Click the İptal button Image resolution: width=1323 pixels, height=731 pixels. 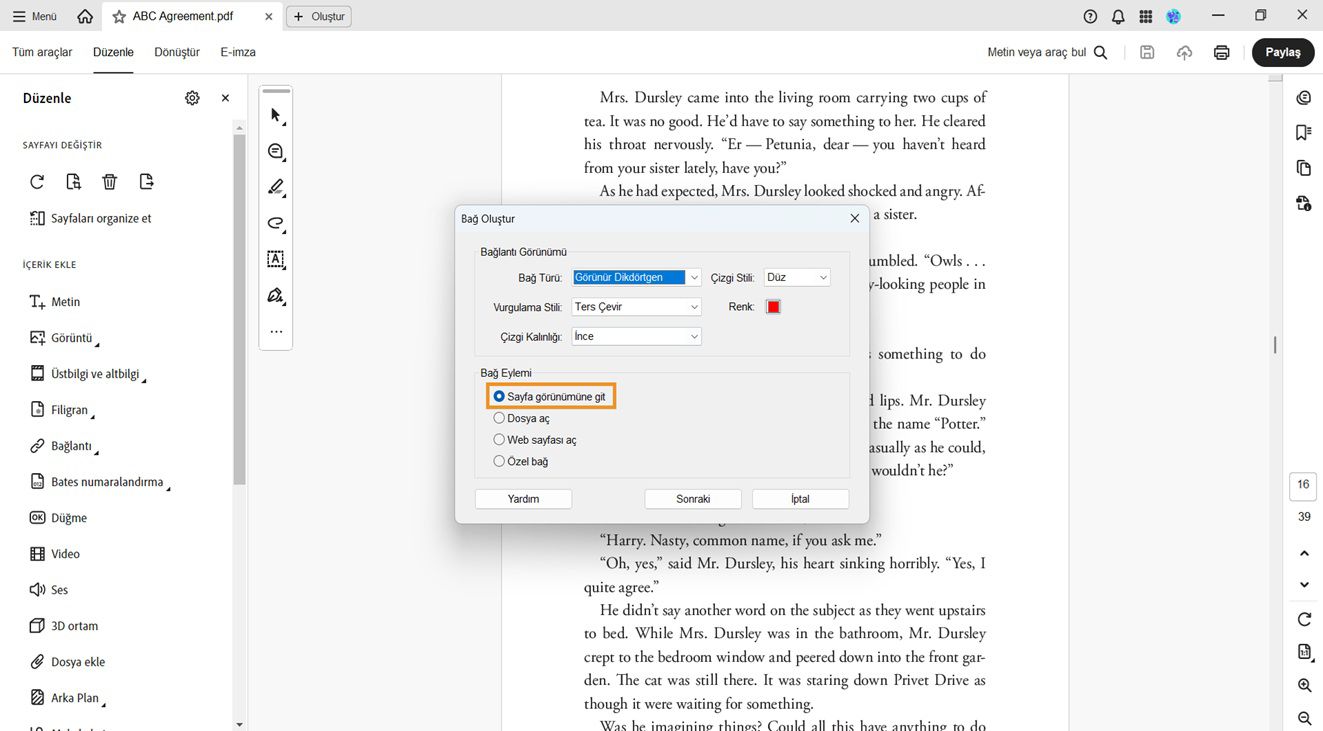click(800, 499)
